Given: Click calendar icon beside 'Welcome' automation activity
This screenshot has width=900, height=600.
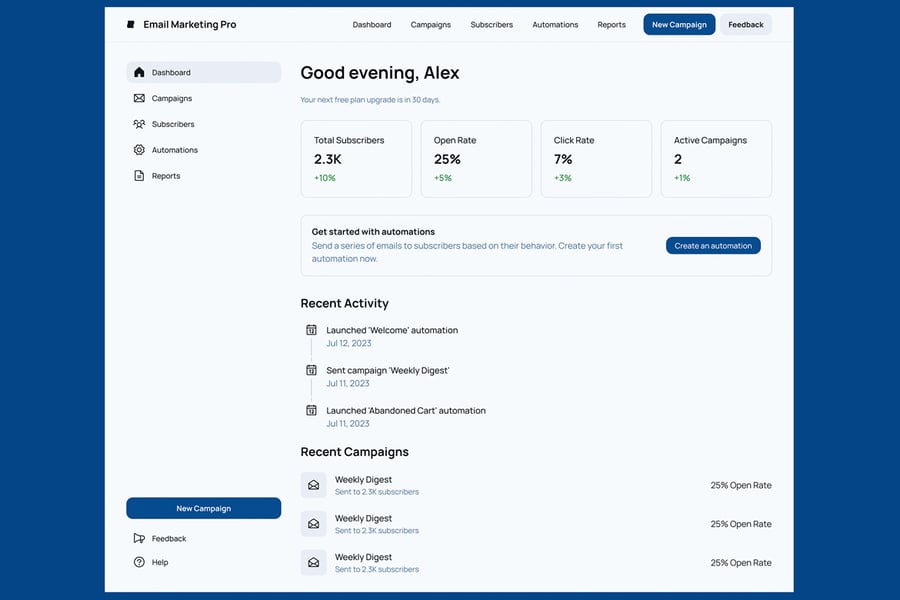Looking at the screenshot, I should pyautogui.click(x=311, y=330).
